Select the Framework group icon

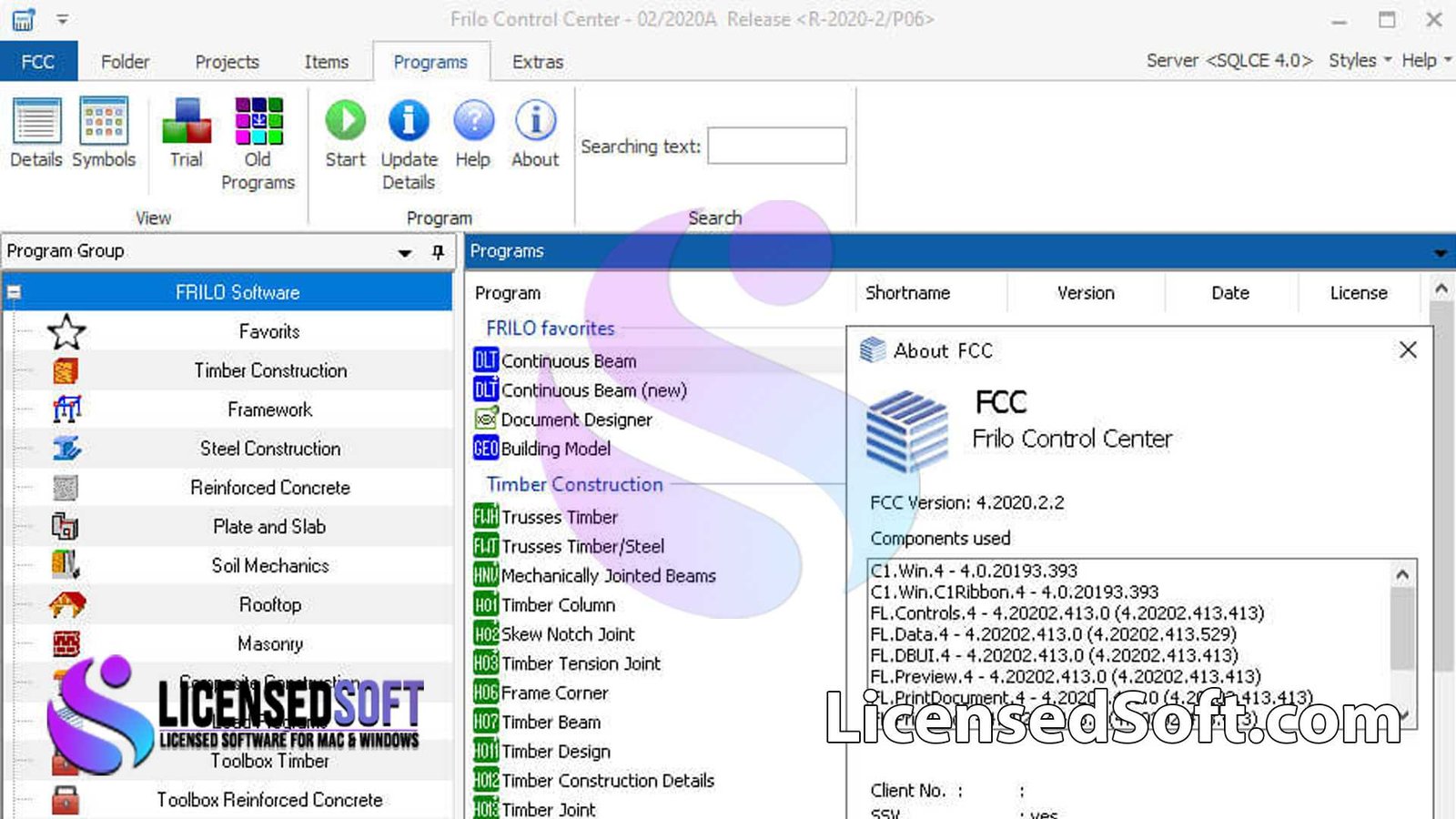[x=66, y=409]
